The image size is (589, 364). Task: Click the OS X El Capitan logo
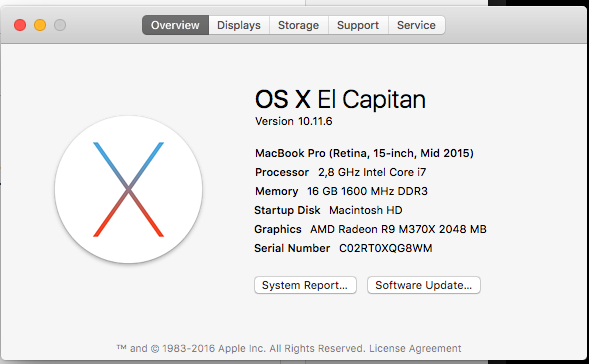point(128,189)
